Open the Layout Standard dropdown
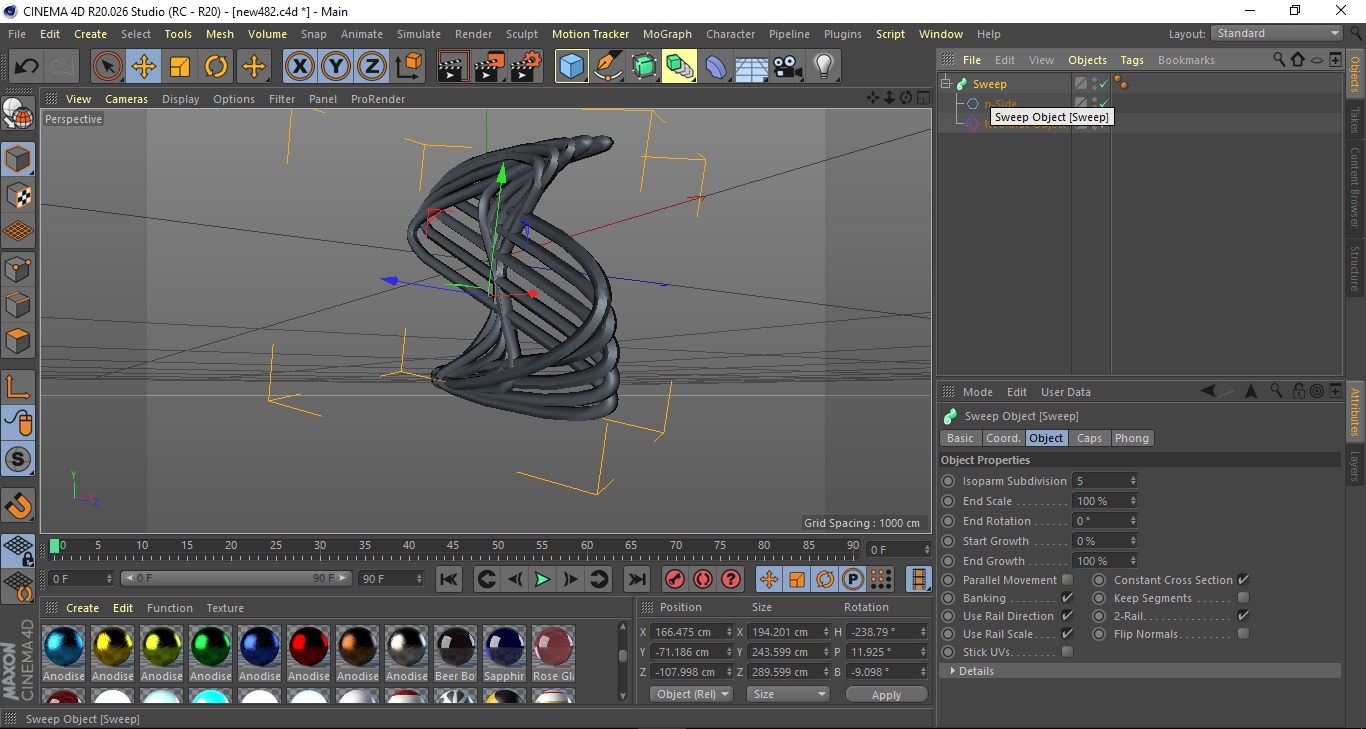The width and height of the screenshot is (1366, 729). coord(1277,33)
